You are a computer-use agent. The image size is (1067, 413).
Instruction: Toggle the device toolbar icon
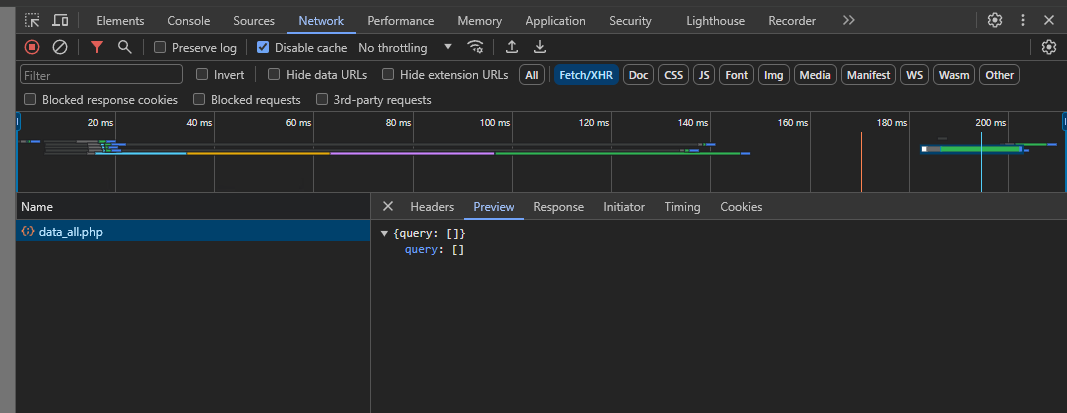coord(60,20)
